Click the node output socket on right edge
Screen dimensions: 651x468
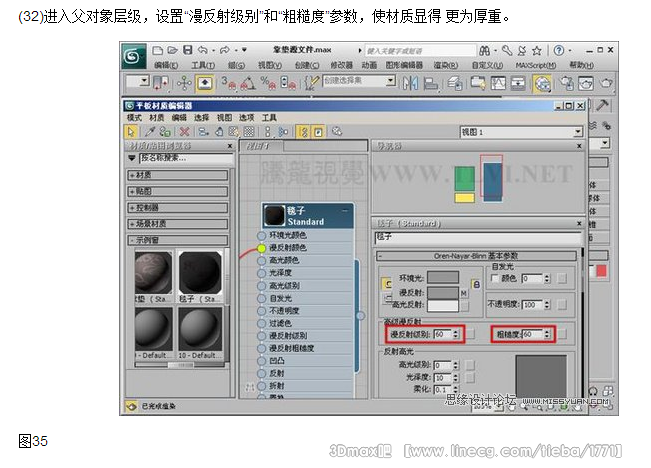click(361, 316)
